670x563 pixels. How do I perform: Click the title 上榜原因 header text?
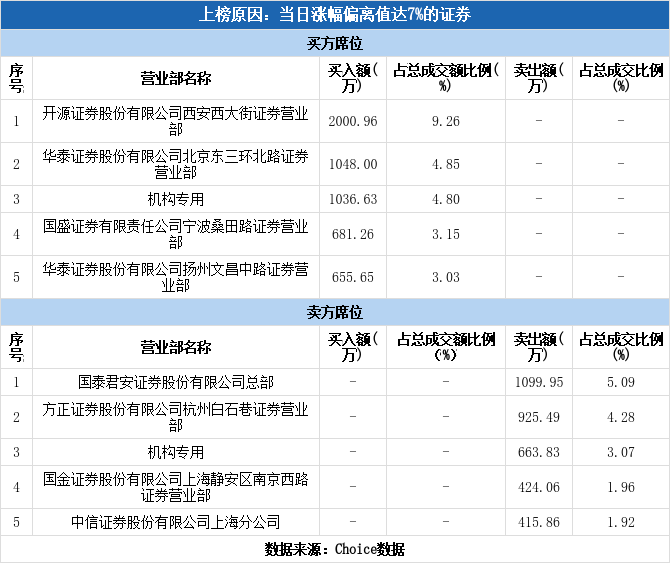(x=335, y=15)
